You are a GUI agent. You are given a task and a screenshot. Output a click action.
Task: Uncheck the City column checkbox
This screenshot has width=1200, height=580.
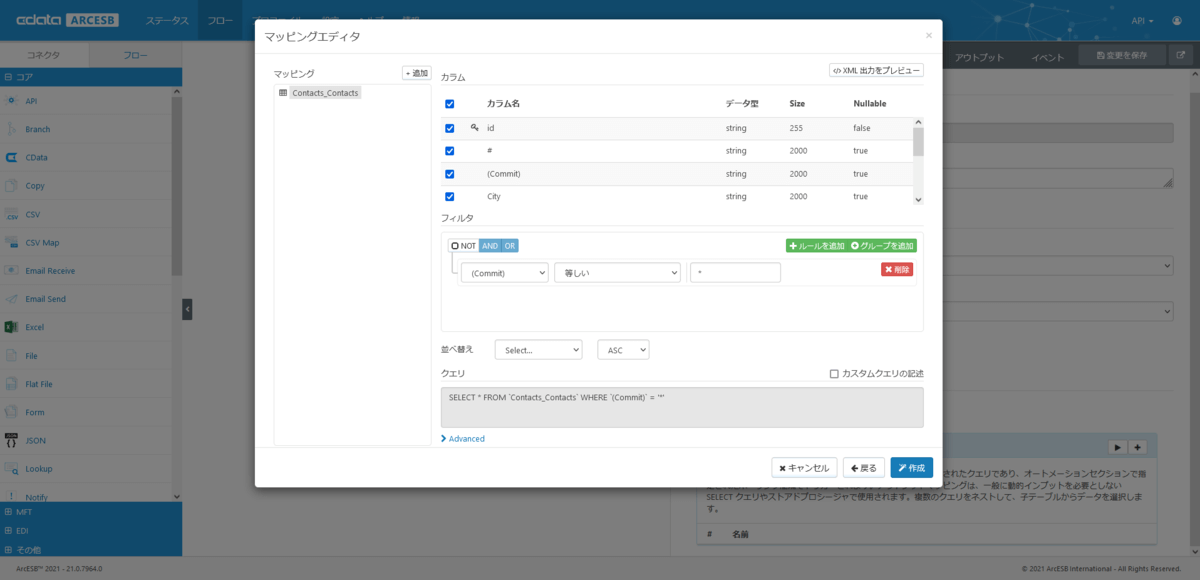(450, 197)
